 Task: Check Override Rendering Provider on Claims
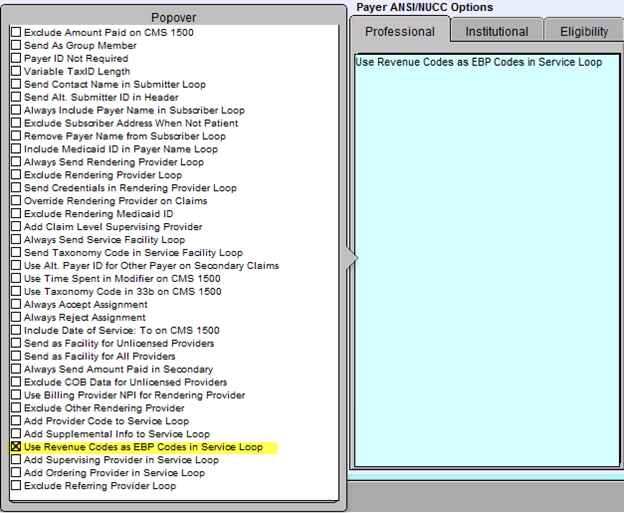16,201
